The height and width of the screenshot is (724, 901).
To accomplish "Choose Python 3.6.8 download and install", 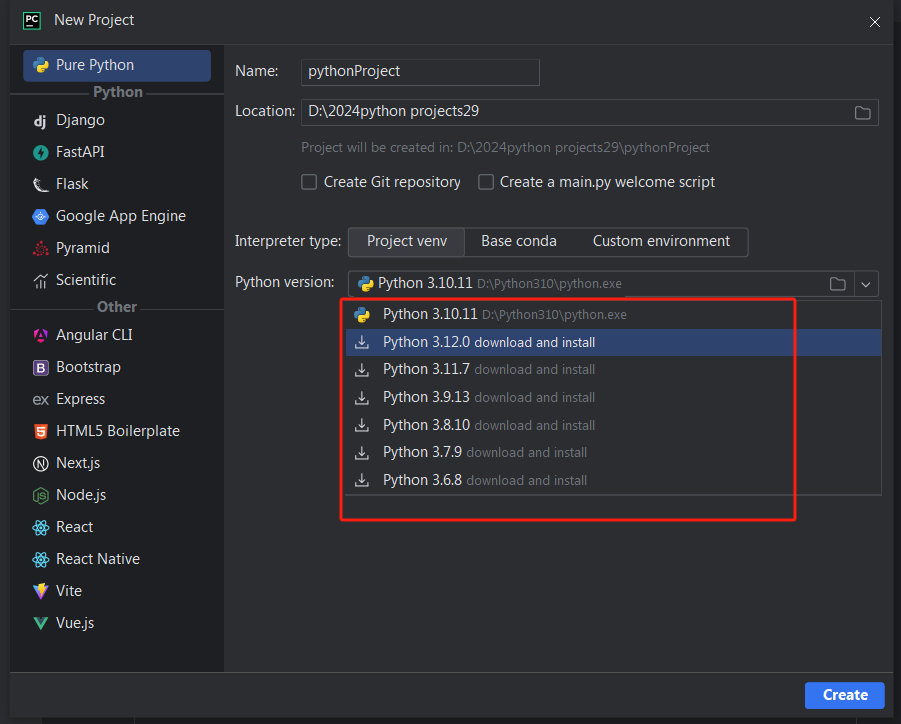I will click(484, 481).
